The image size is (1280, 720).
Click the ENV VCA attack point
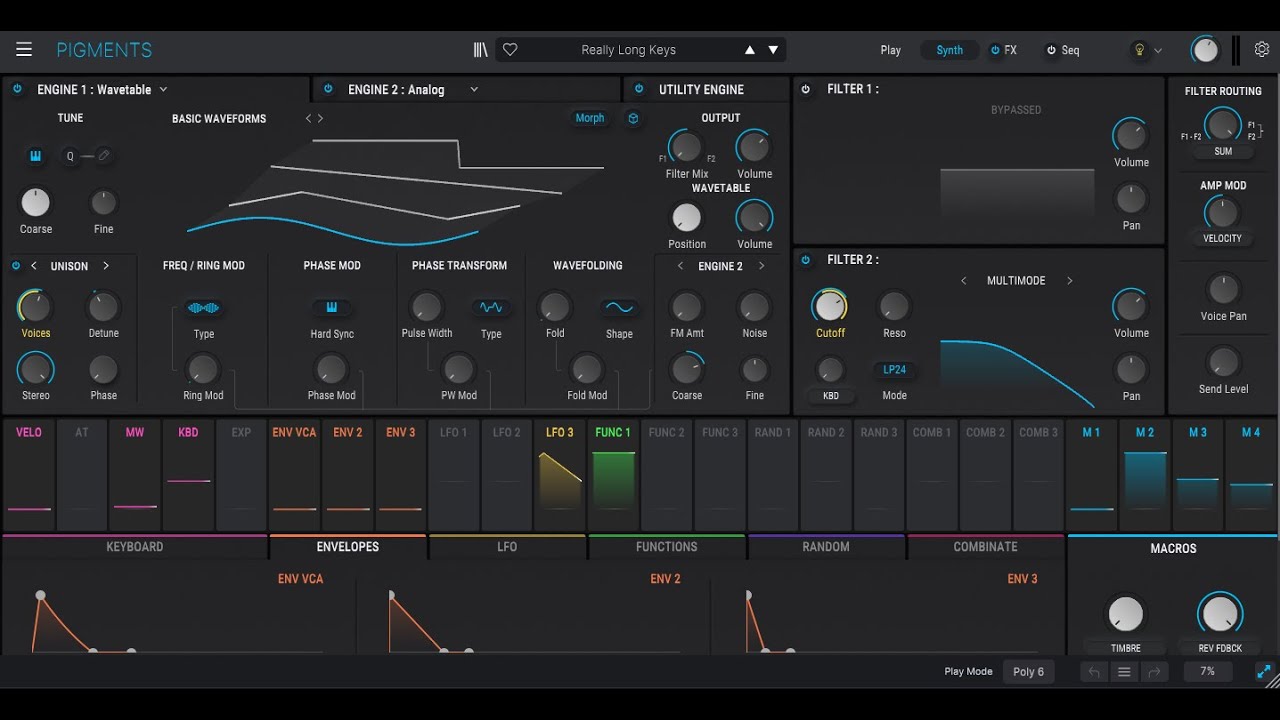click(40, 595)
